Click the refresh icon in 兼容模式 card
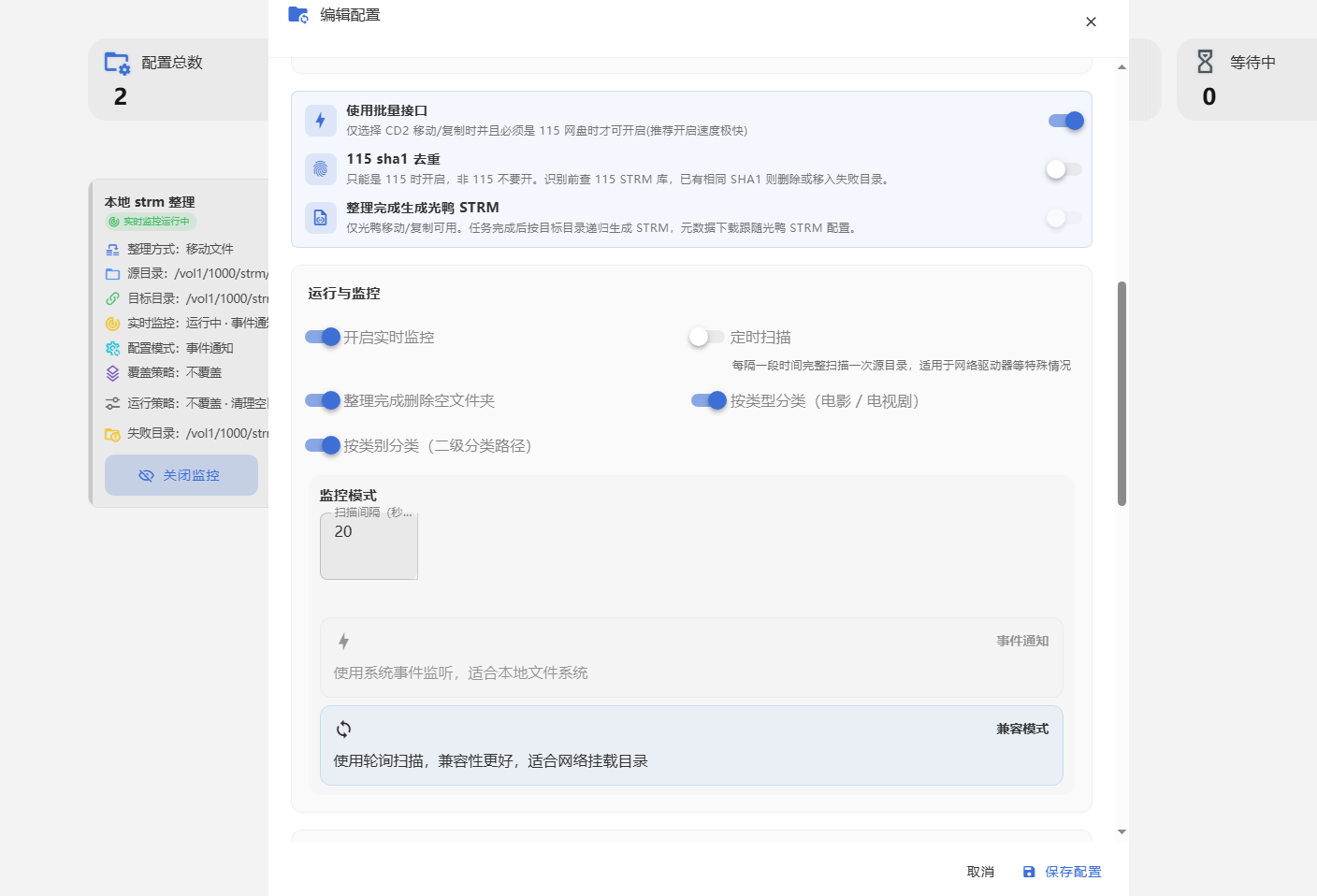Screen dimensions: 1317x896 [344, 729]
